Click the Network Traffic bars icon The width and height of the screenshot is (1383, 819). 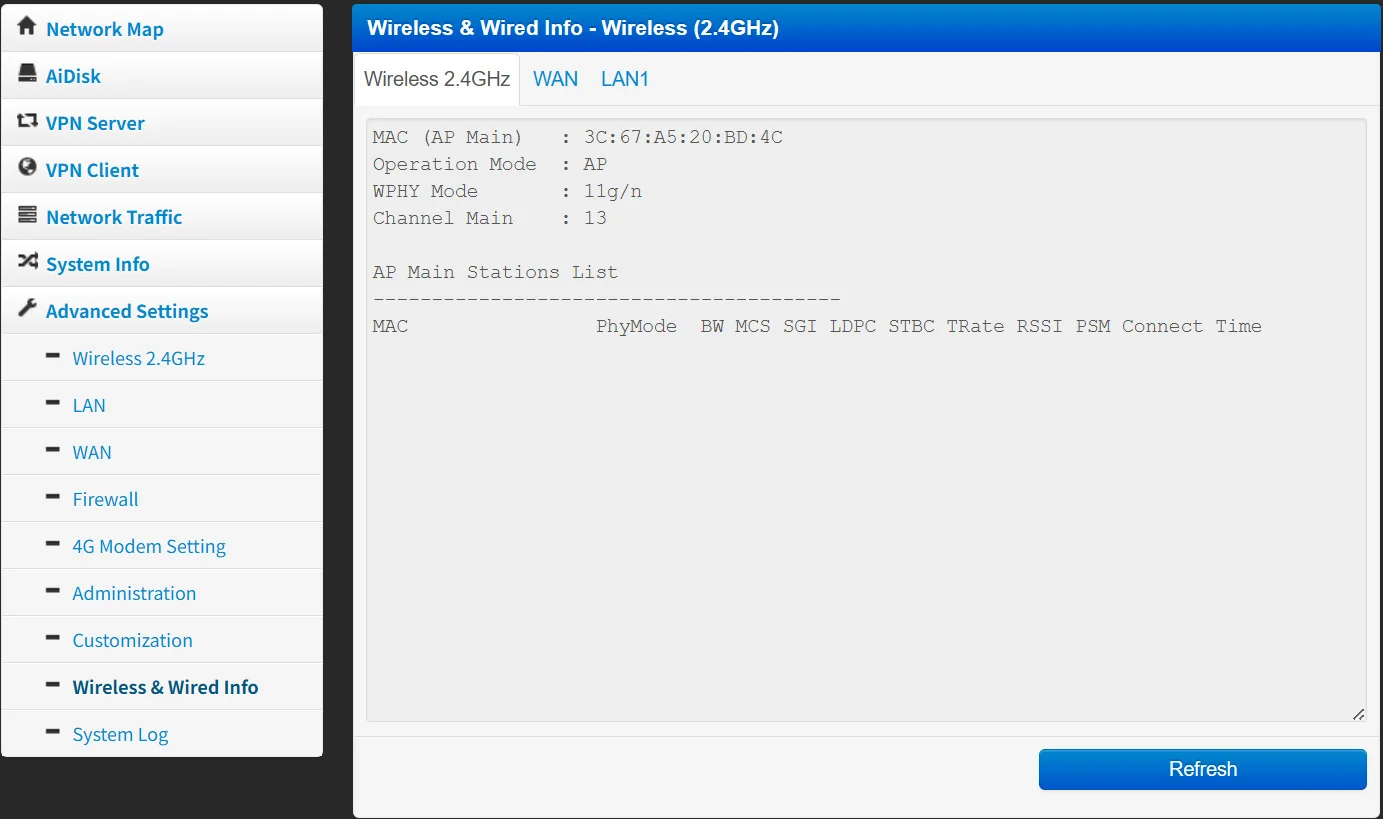pos(27,215)
